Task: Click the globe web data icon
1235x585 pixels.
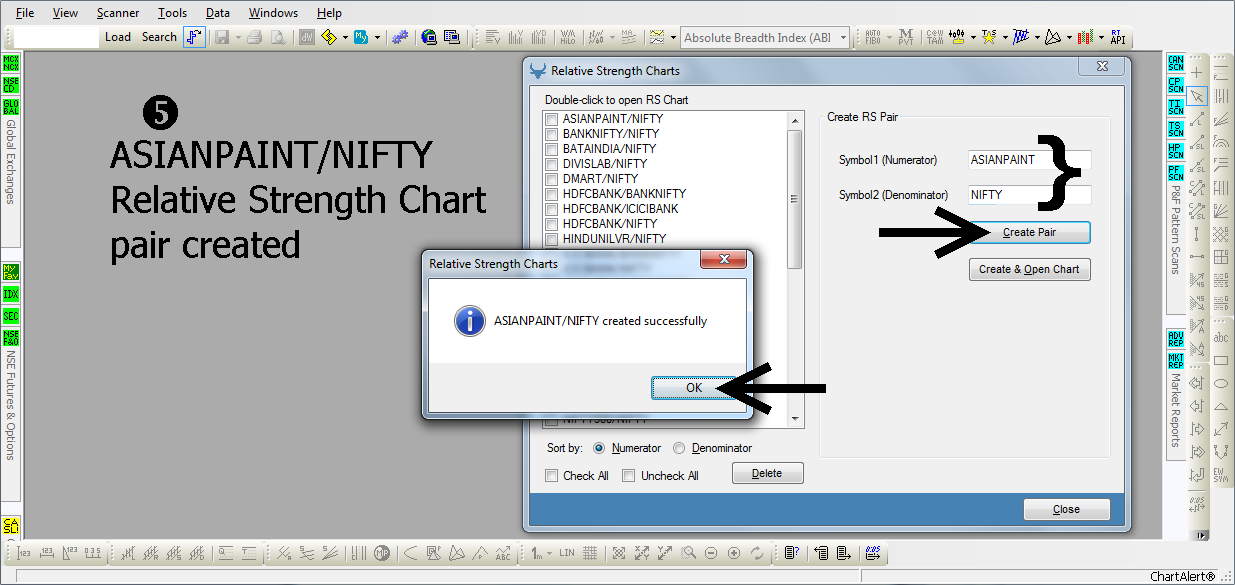Action: 429,37
